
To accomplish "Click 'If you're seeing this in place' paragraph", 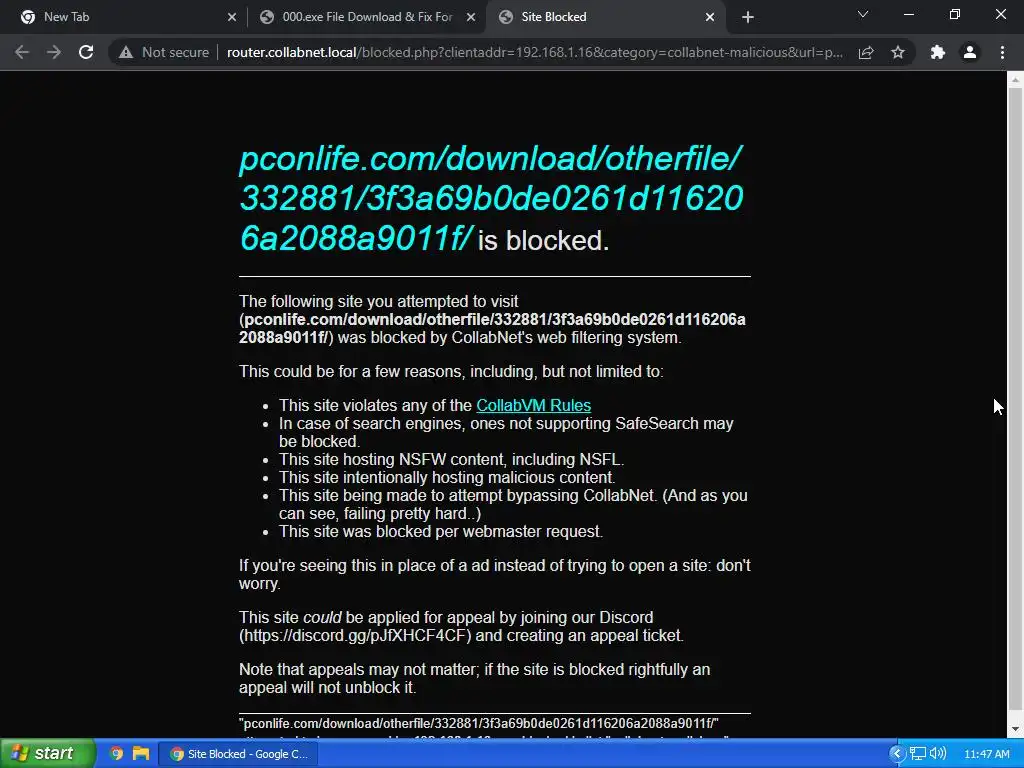I will tap(494, 575).
